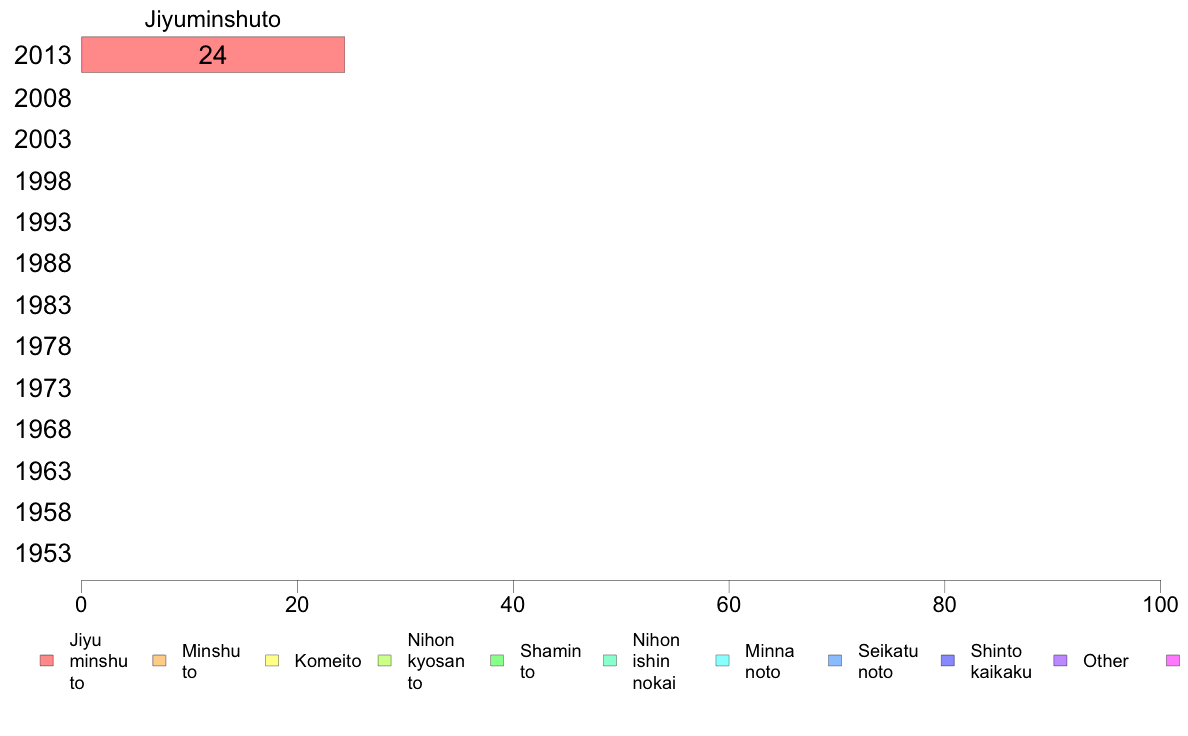1188x736 pixels.
Task: Pick the Seikatu noto blue legend swatch
Action: click(835, 660)
